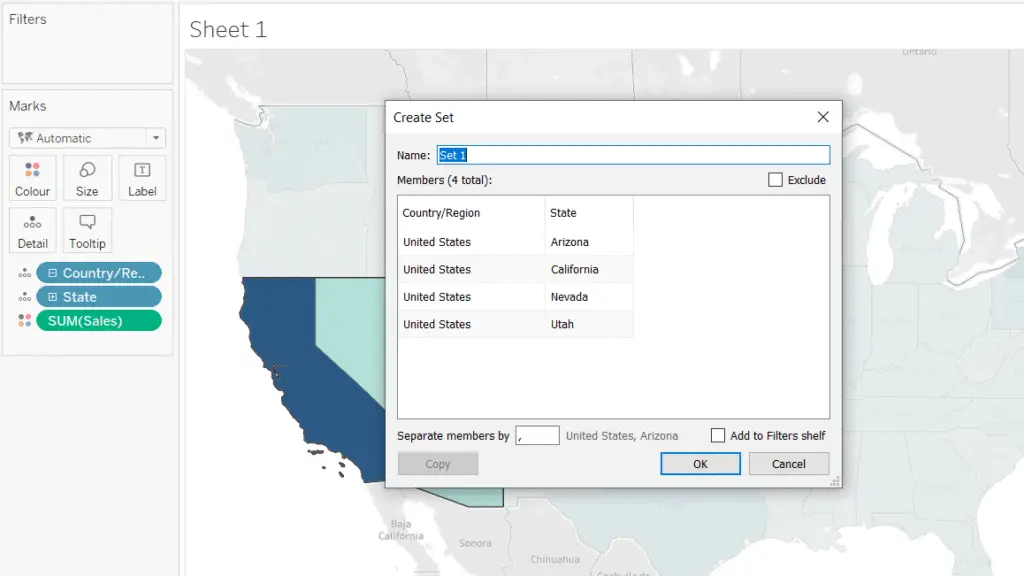Select the Nevada row in members list
The width and height of the screenshot is (1024, 576).
click(515, 296)
